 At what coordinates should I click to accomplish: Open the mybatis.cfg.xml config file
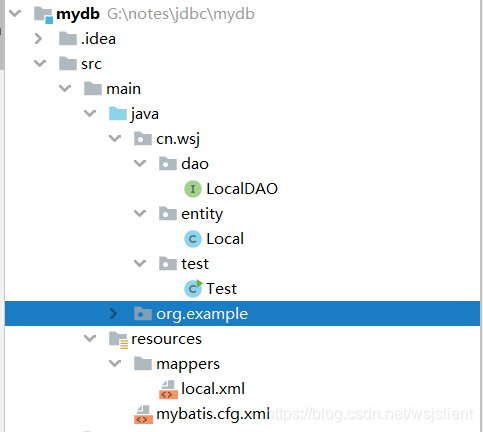coord(213,414)
